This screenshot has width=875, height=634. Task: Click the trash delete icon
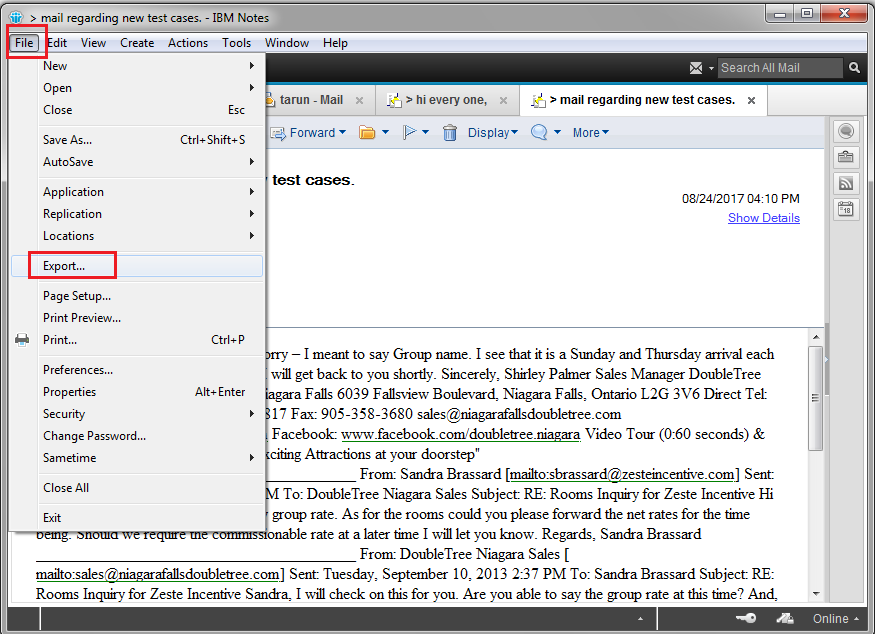click(449, 133)
